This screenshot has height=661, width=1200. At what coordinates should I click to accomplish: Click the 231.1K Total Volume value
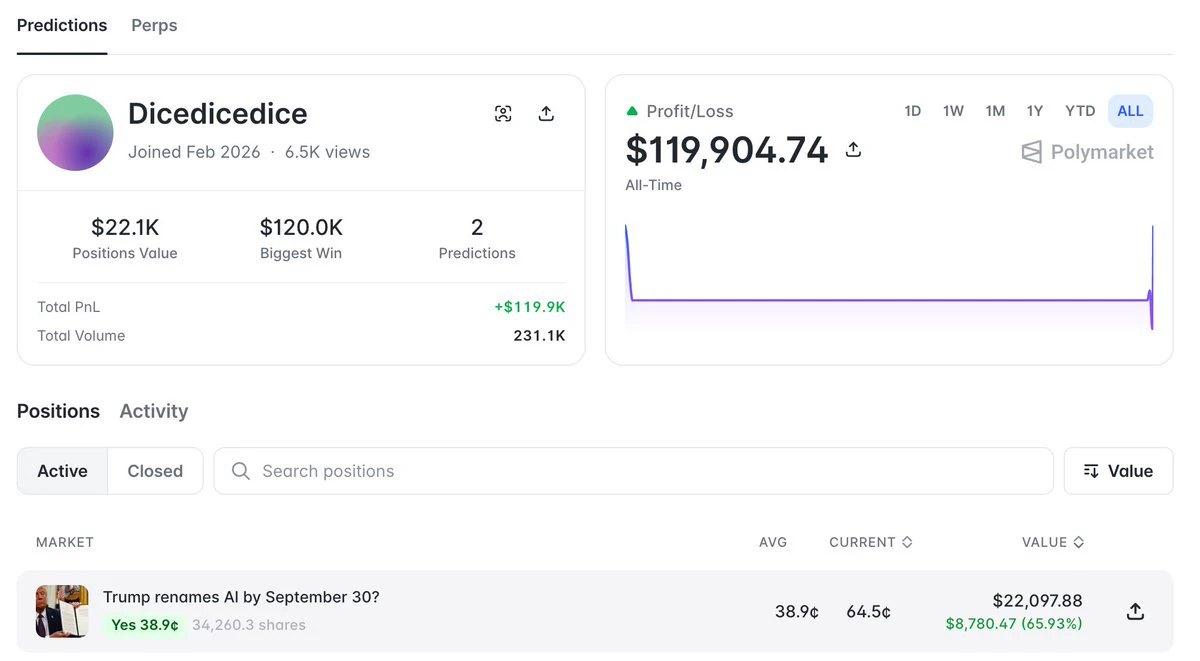pos(539,336)
